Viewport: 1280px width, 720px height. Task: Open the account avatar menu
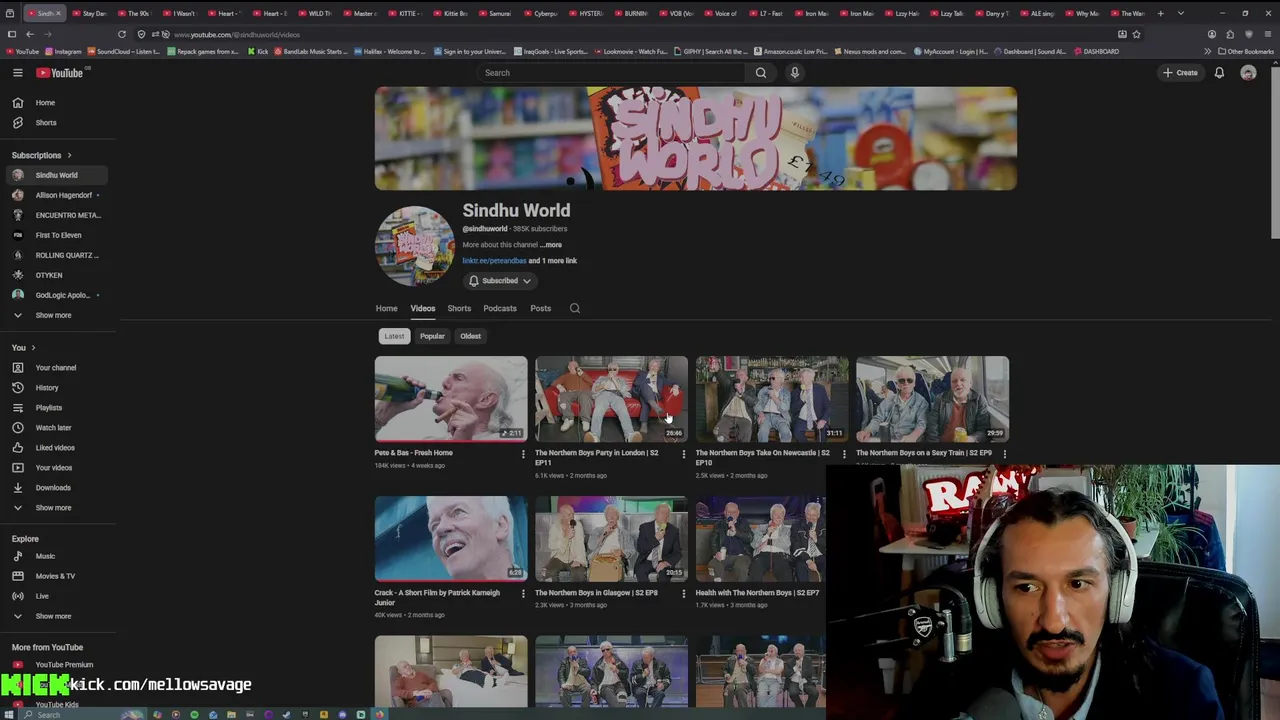[1248, 73]
